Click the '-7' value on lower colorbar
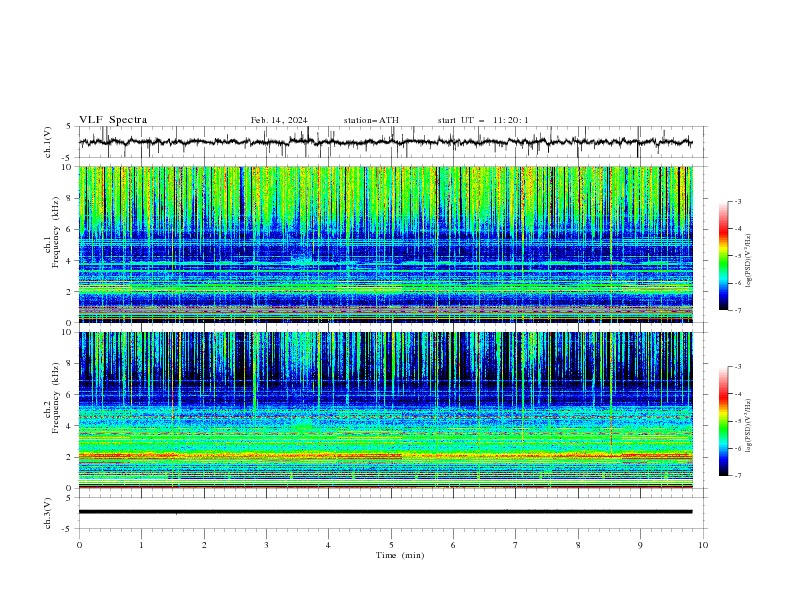Screen dimensions: 792x612 click(x=738, y=476)
